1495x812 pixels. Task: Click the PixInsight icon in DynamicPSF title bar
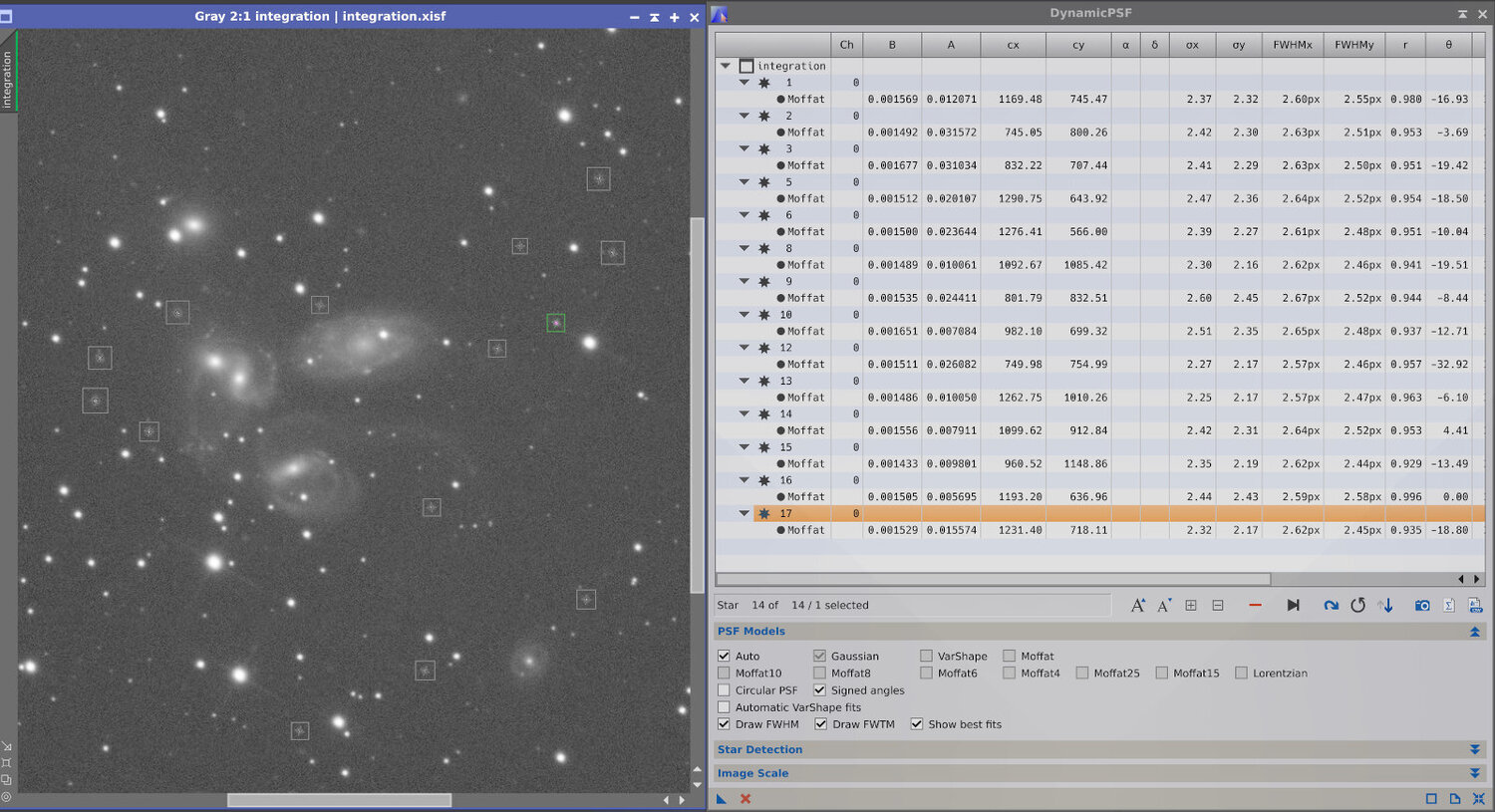[x=719, y=14]
